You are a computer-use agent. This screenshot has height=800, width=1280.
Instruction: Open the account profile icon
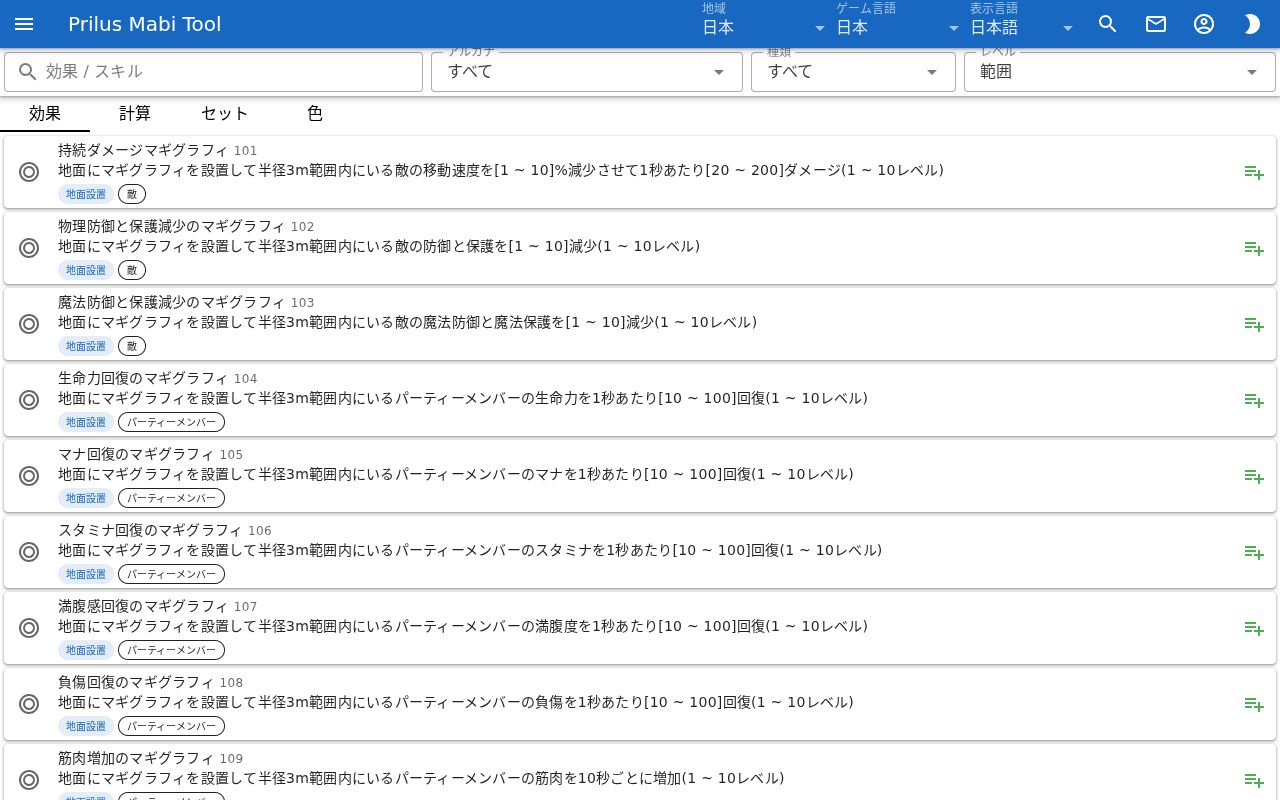(x=1204, y=24)
